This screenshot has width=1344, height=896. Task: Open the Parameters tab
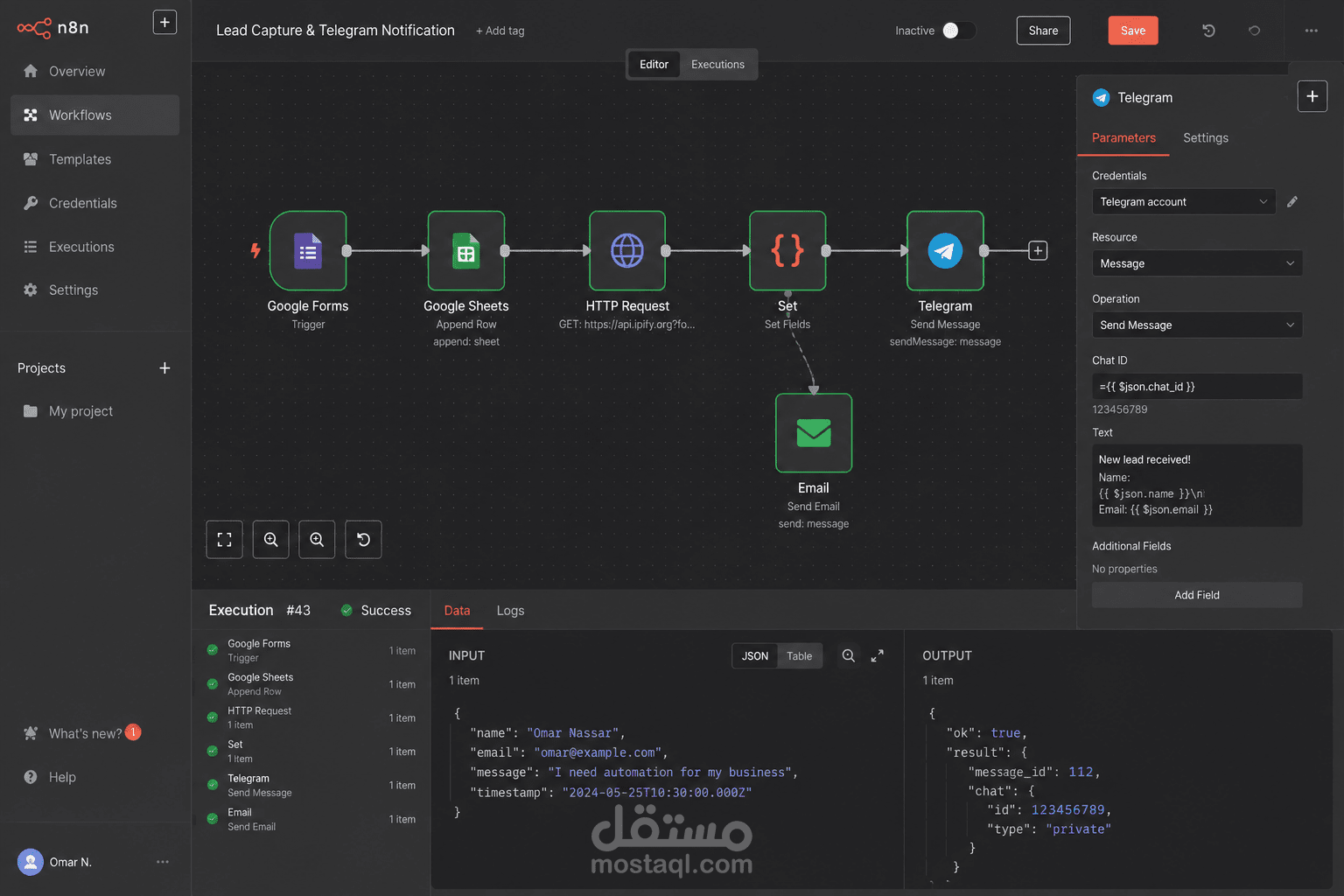[x=1123, y=138]
